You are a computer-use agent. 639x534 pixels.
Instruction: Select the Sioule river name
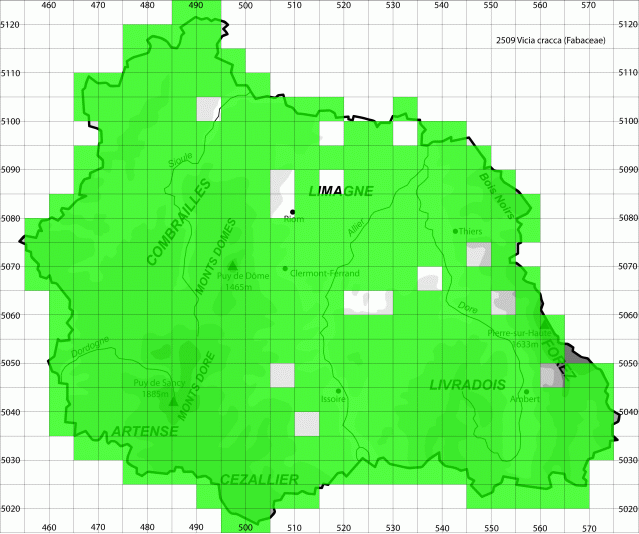181,160
